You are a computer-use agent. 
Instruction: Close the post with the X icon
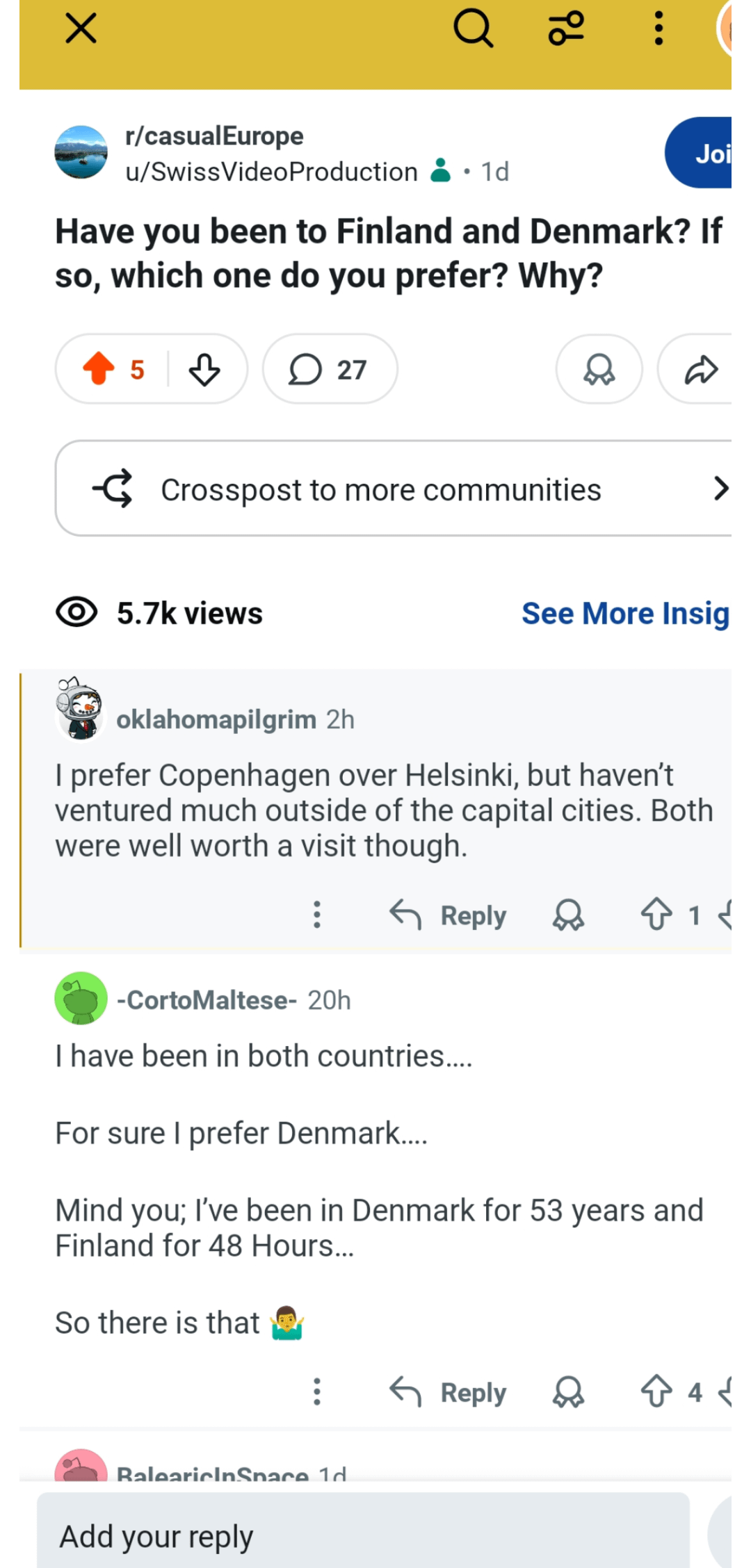tap(81, 29)
